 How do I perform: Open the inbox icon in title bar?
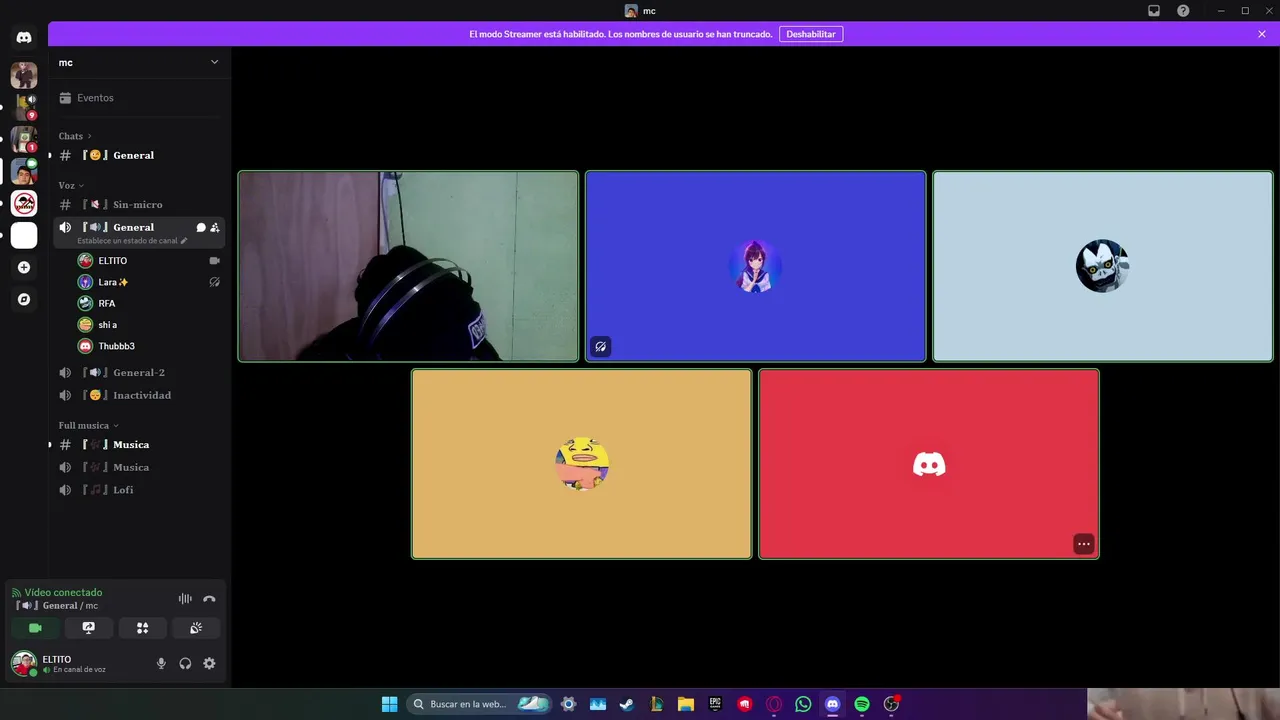point(1154,11)
